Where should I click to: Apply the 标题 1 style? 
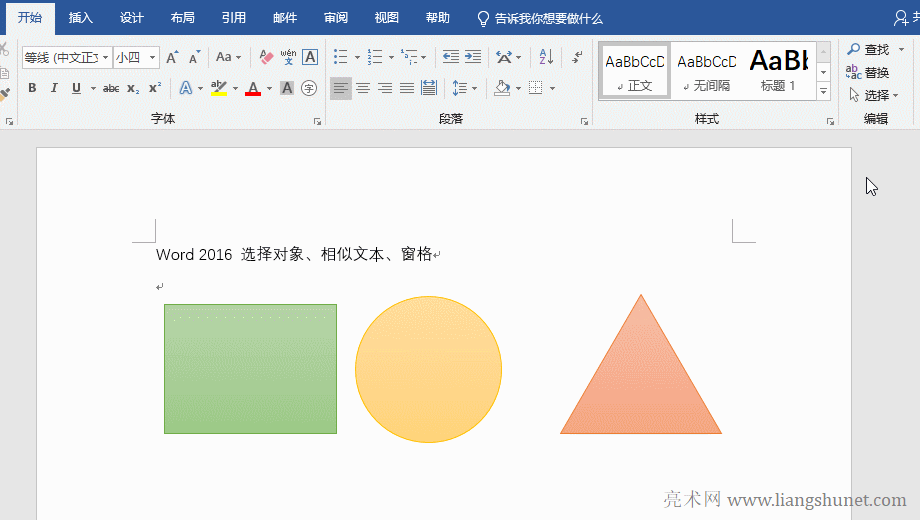pyautogui.click(x=779, y=71)
